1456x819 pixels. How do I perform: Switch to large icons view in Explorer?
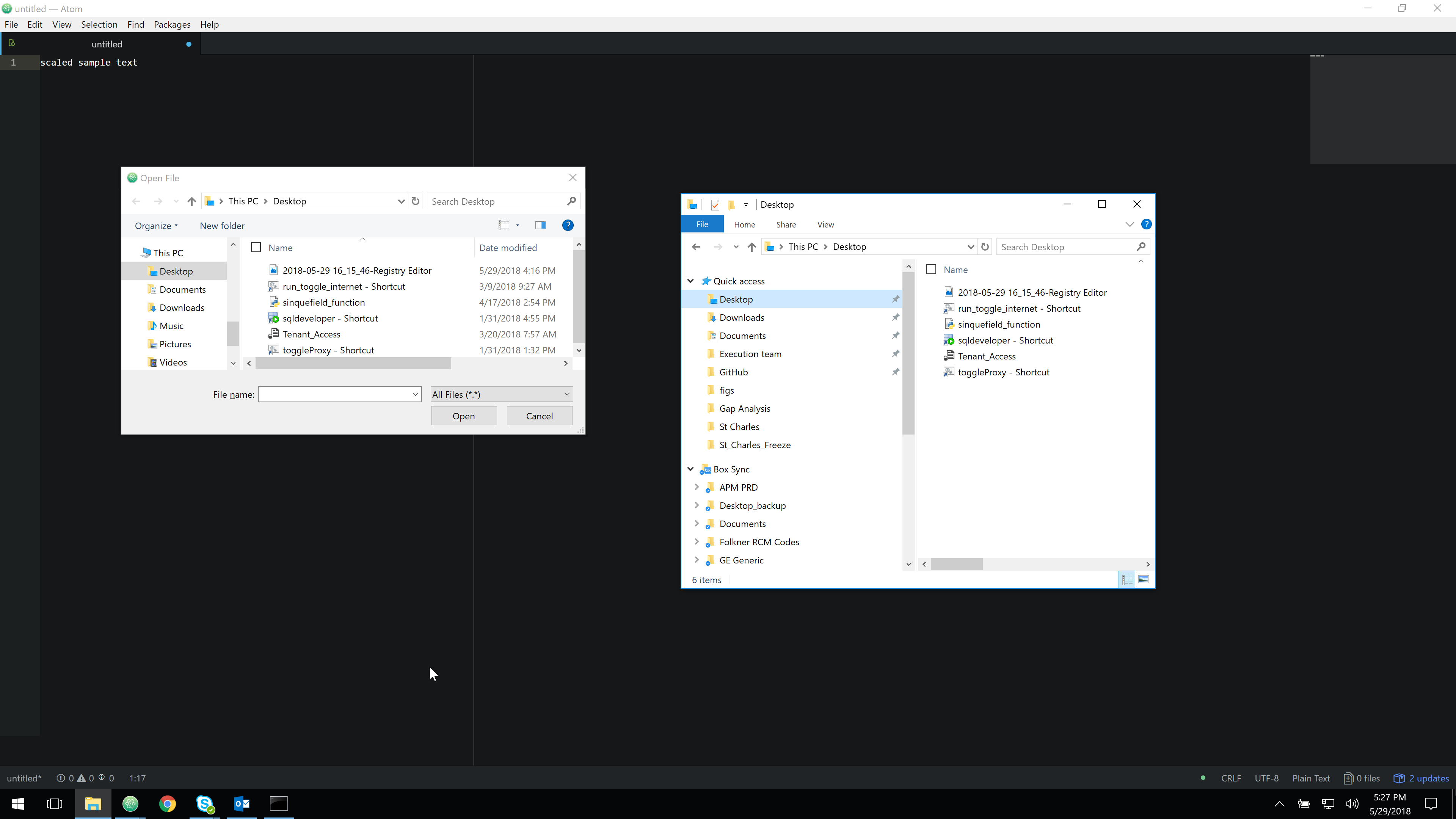[1144, 579]
